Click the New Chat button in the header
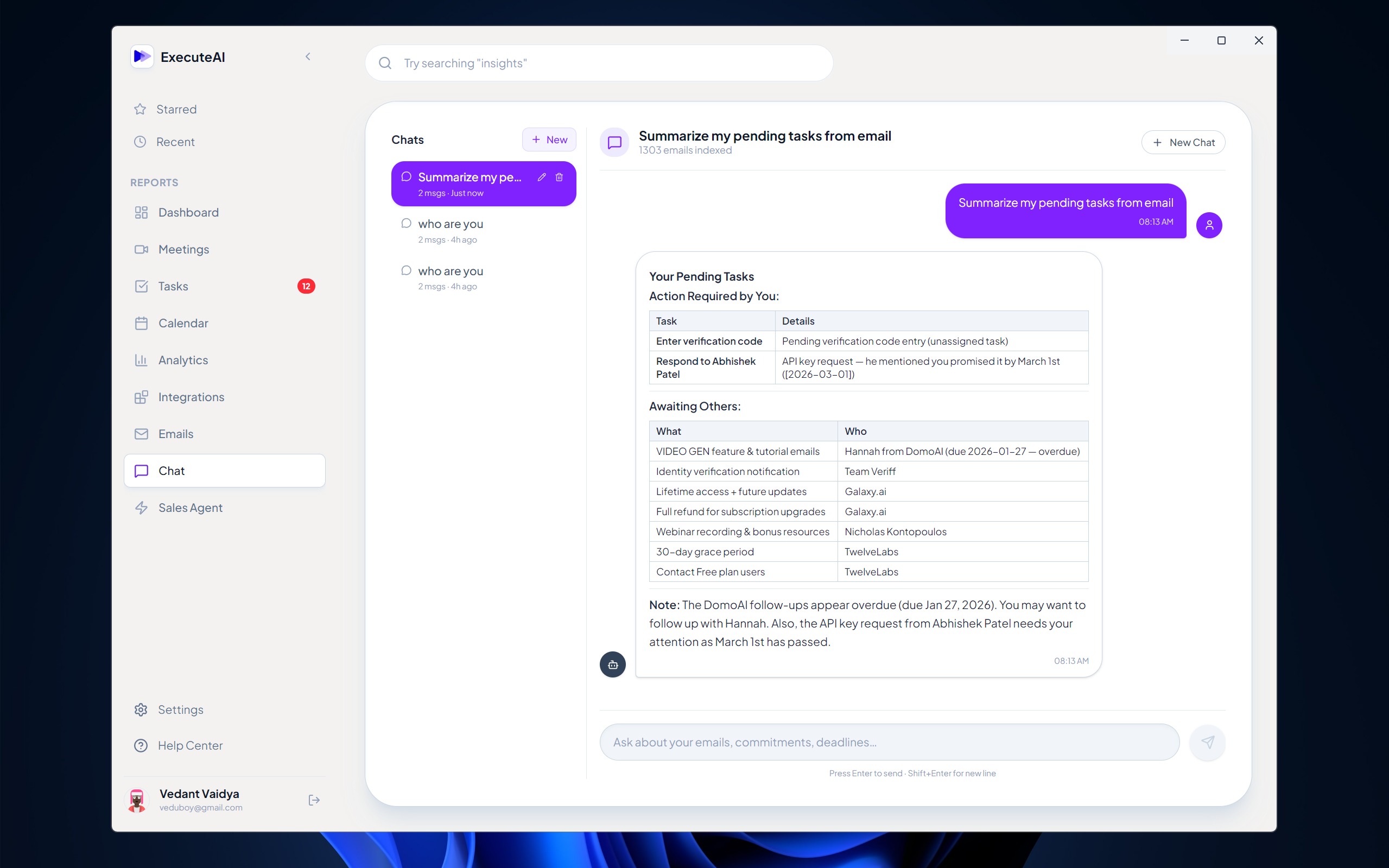Screen dimensions: 1389x868 [x=1183, y=142]
